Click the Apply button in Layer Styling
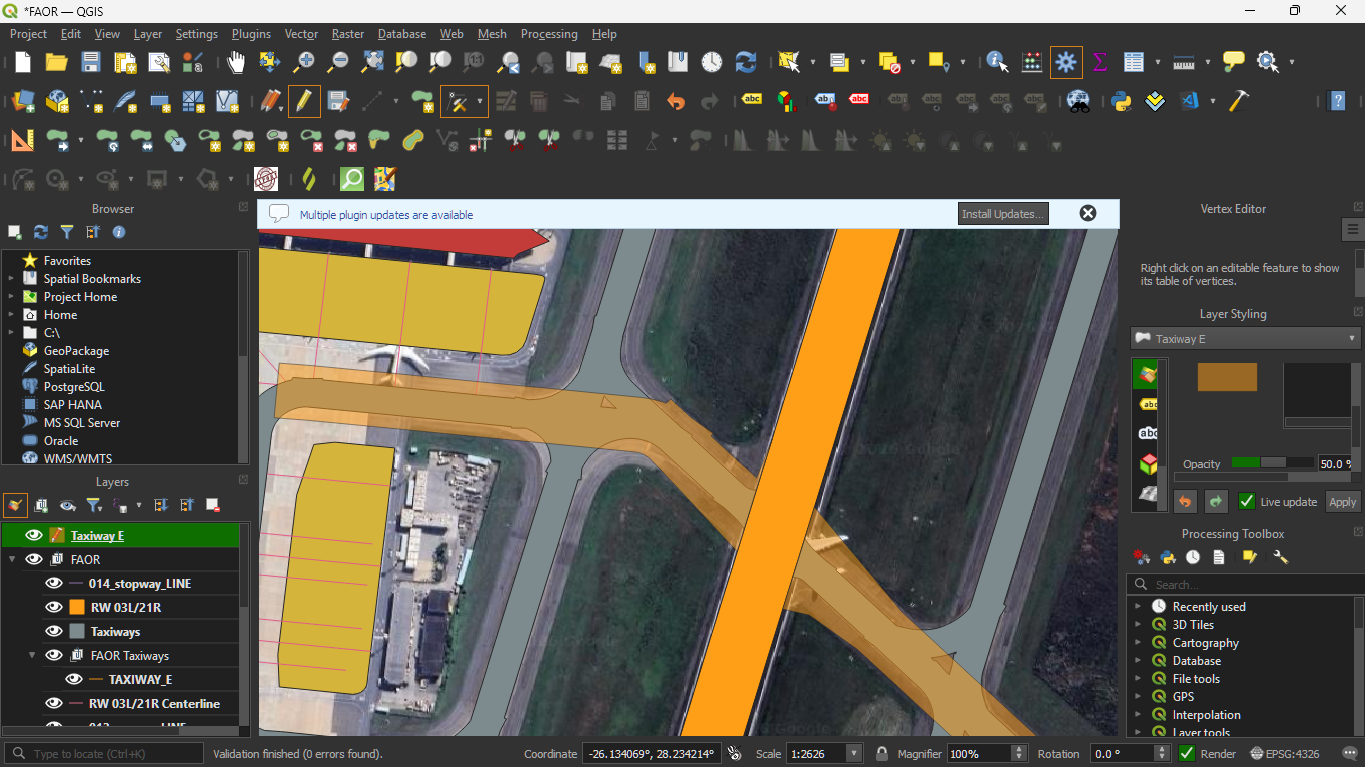The height and width of the screenshot is (767, 1365). point(1342,502)
